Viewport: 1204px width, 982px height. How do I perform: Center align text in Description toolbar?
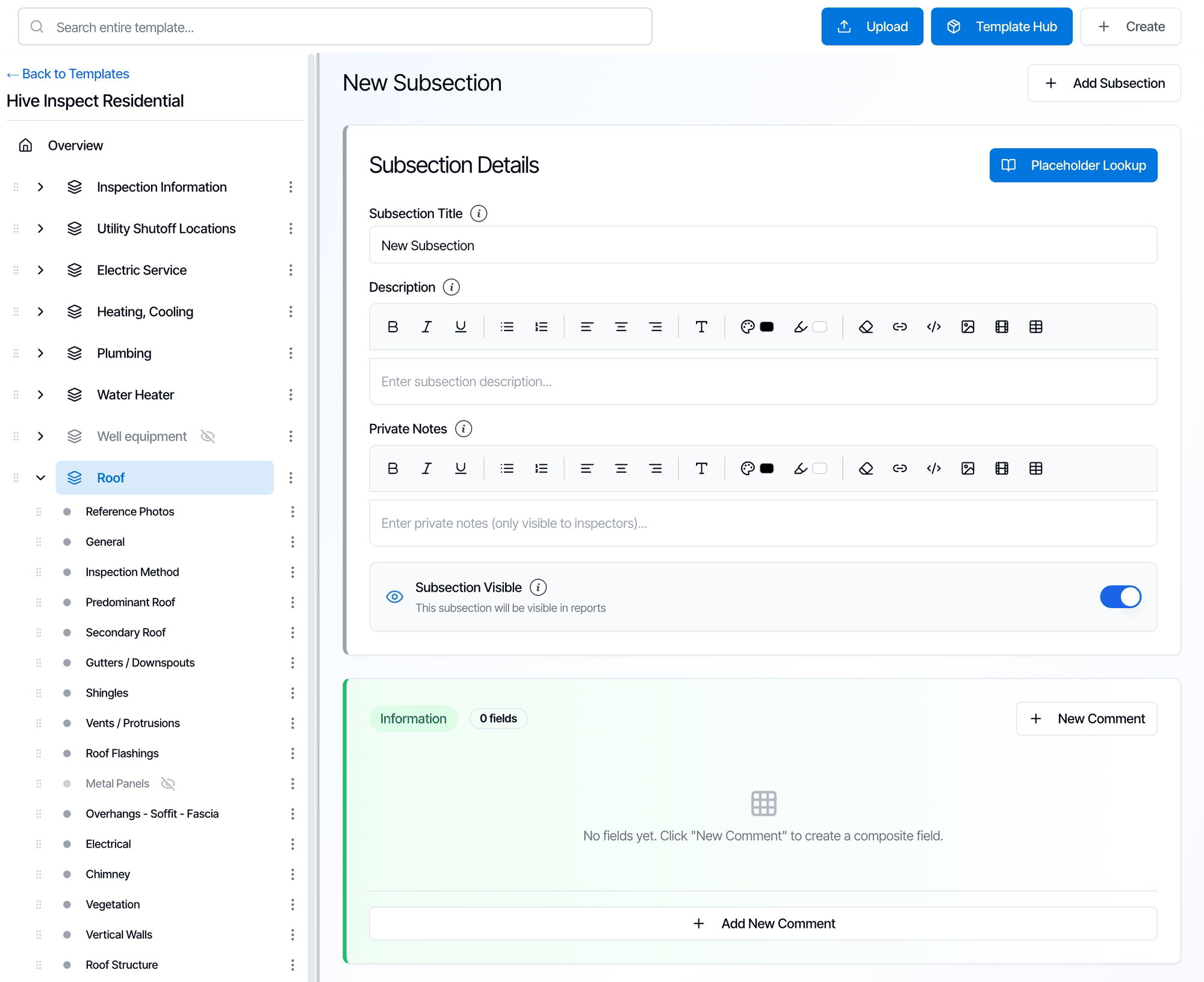pos(621,327)
